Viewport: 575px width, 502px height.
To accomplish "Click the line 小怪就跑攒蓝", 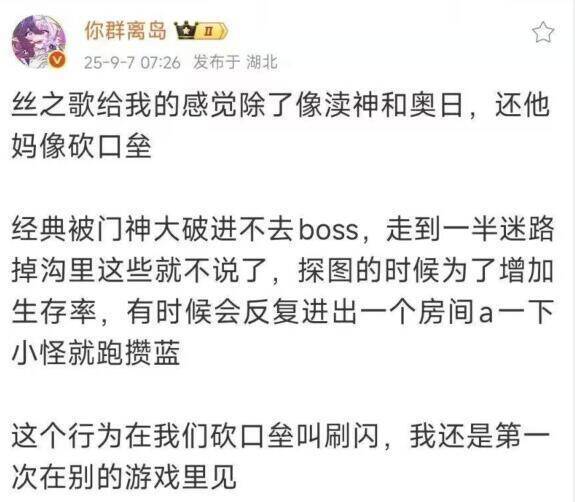I will click(x=96, y=353).
